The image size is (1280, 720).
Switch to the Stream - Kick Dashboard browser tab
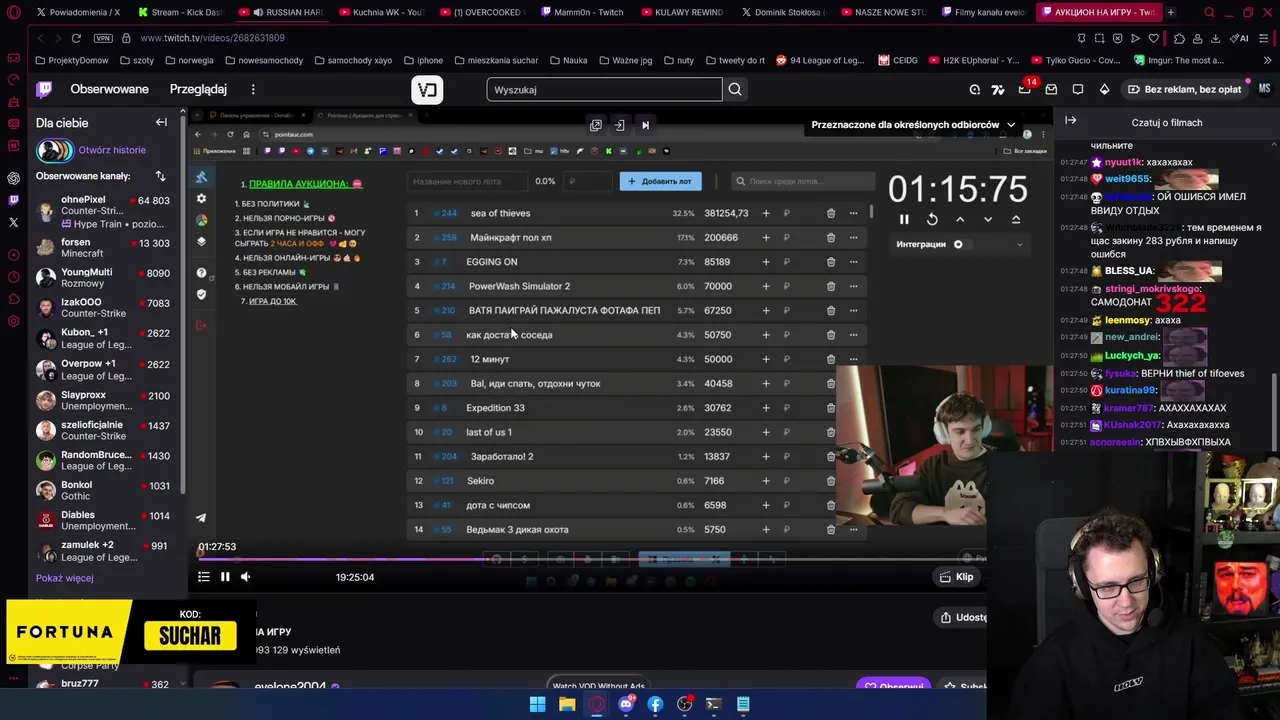point(179,12)
